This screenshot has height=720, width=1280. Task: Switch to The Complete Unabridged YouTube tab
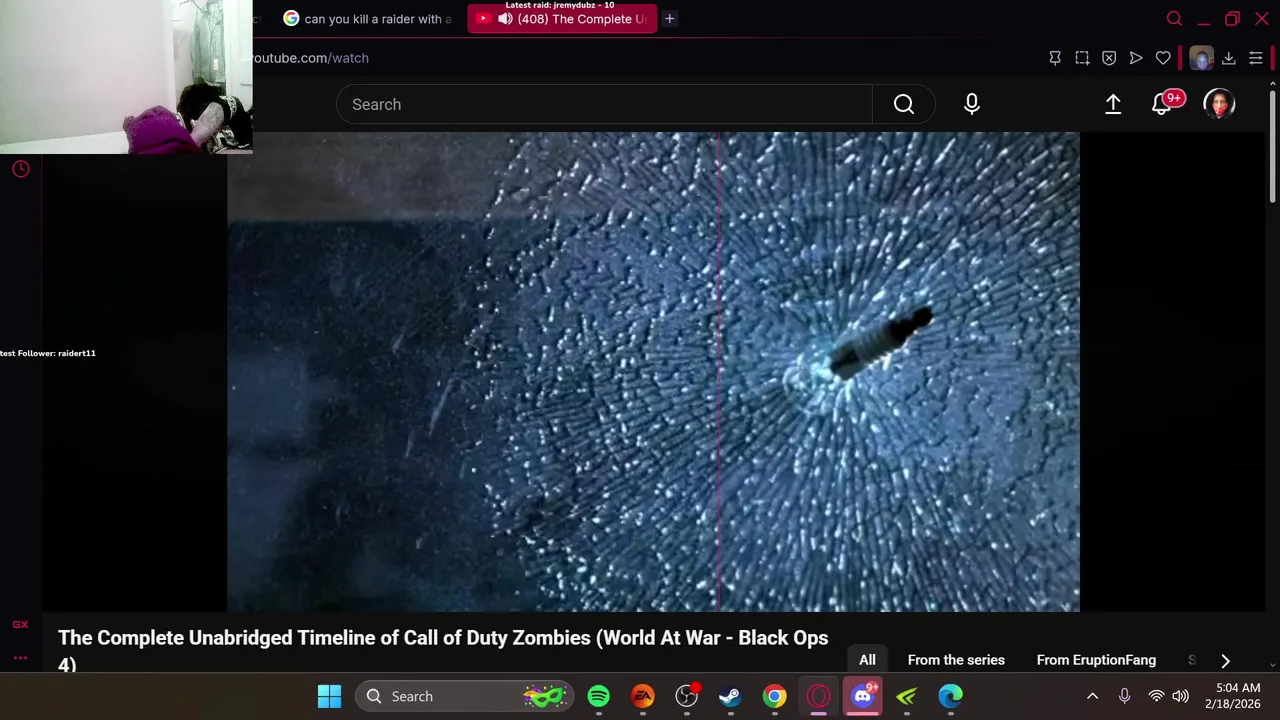pos(563,19)
